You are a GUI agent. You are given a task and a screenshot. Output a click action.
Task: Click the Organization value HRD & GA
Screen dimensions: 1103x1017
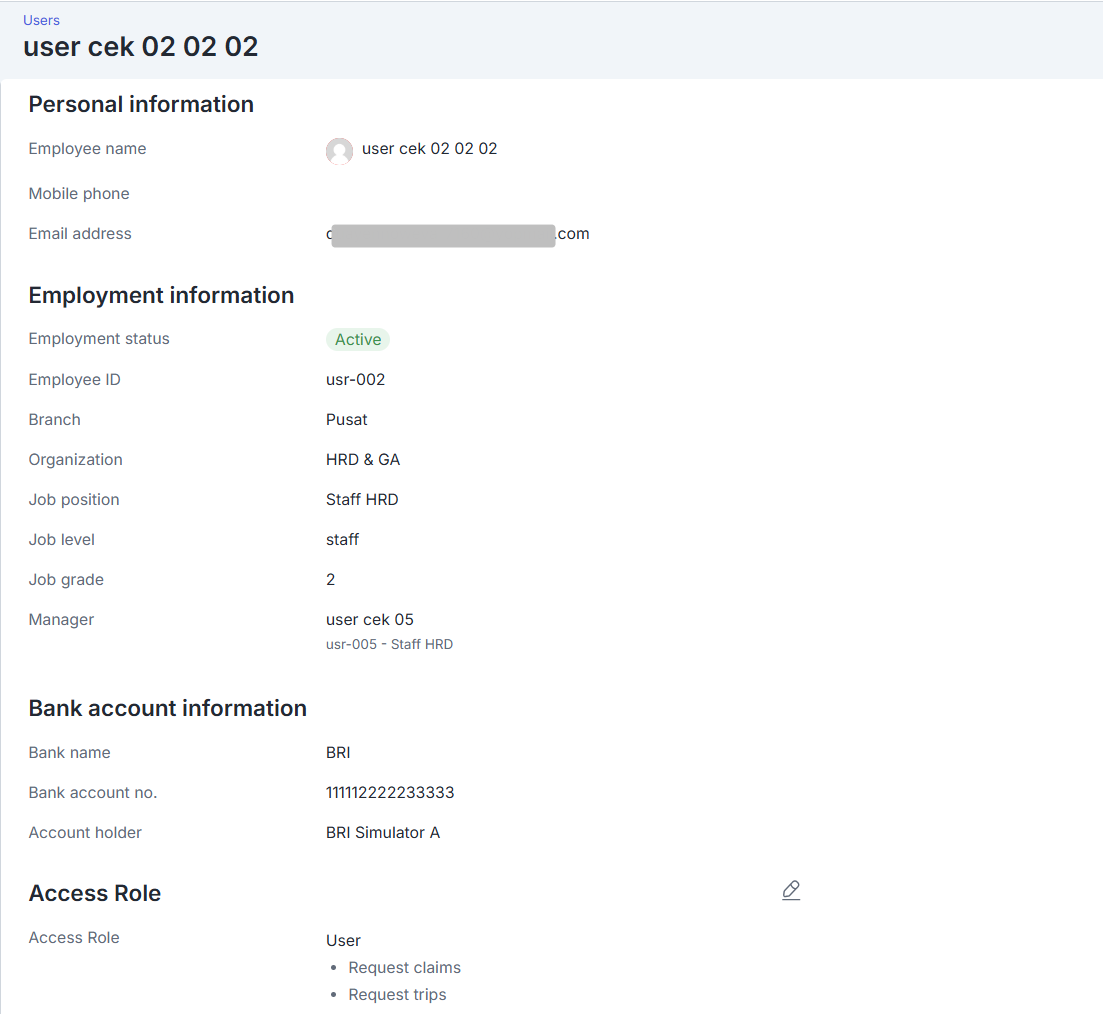click(362, 460)
